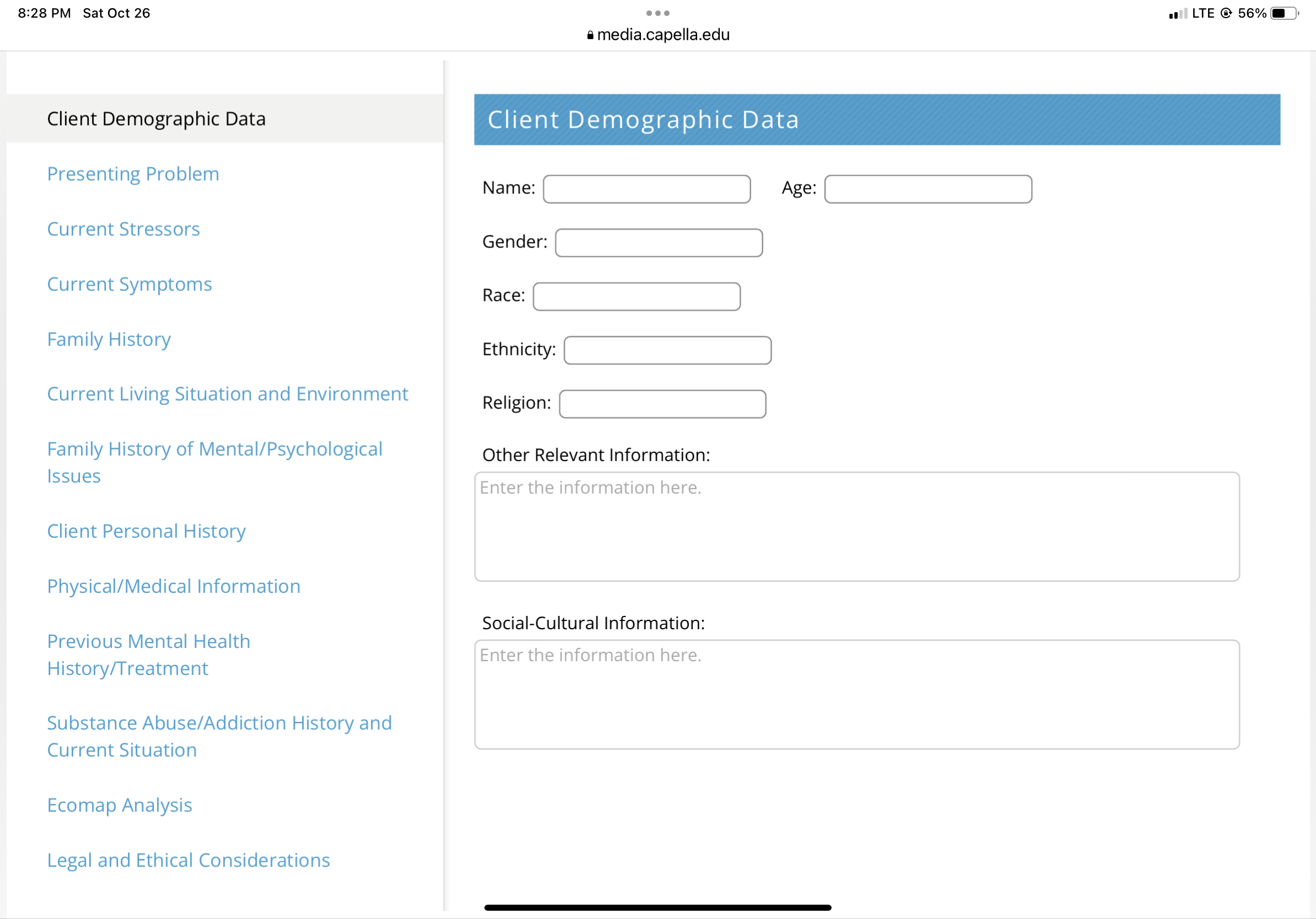Tap the orientation lock status icon
This screenshot has width=1316, height=919.
(1226, 13)
